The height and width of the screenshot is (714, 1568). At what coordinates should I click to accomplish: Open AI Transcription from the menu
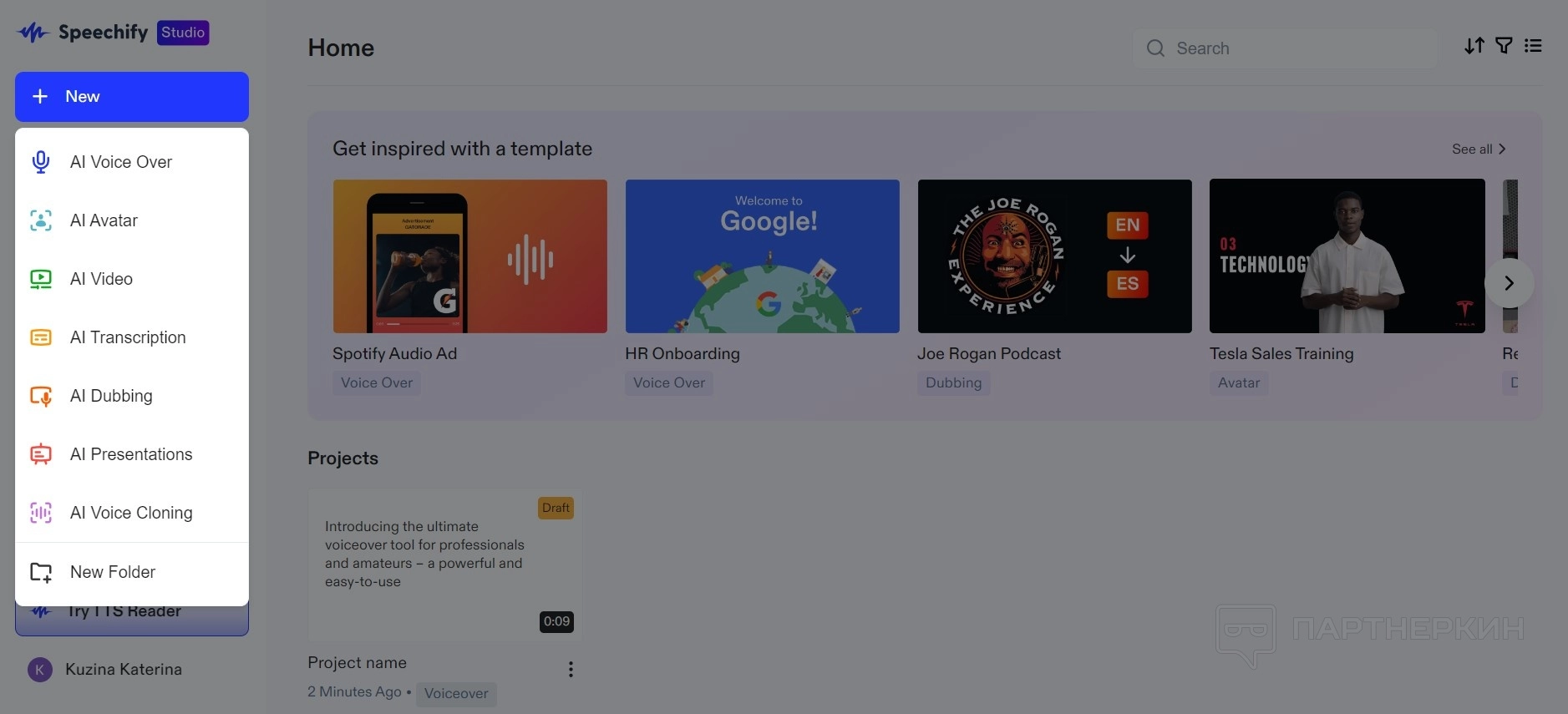pos(132,337)
